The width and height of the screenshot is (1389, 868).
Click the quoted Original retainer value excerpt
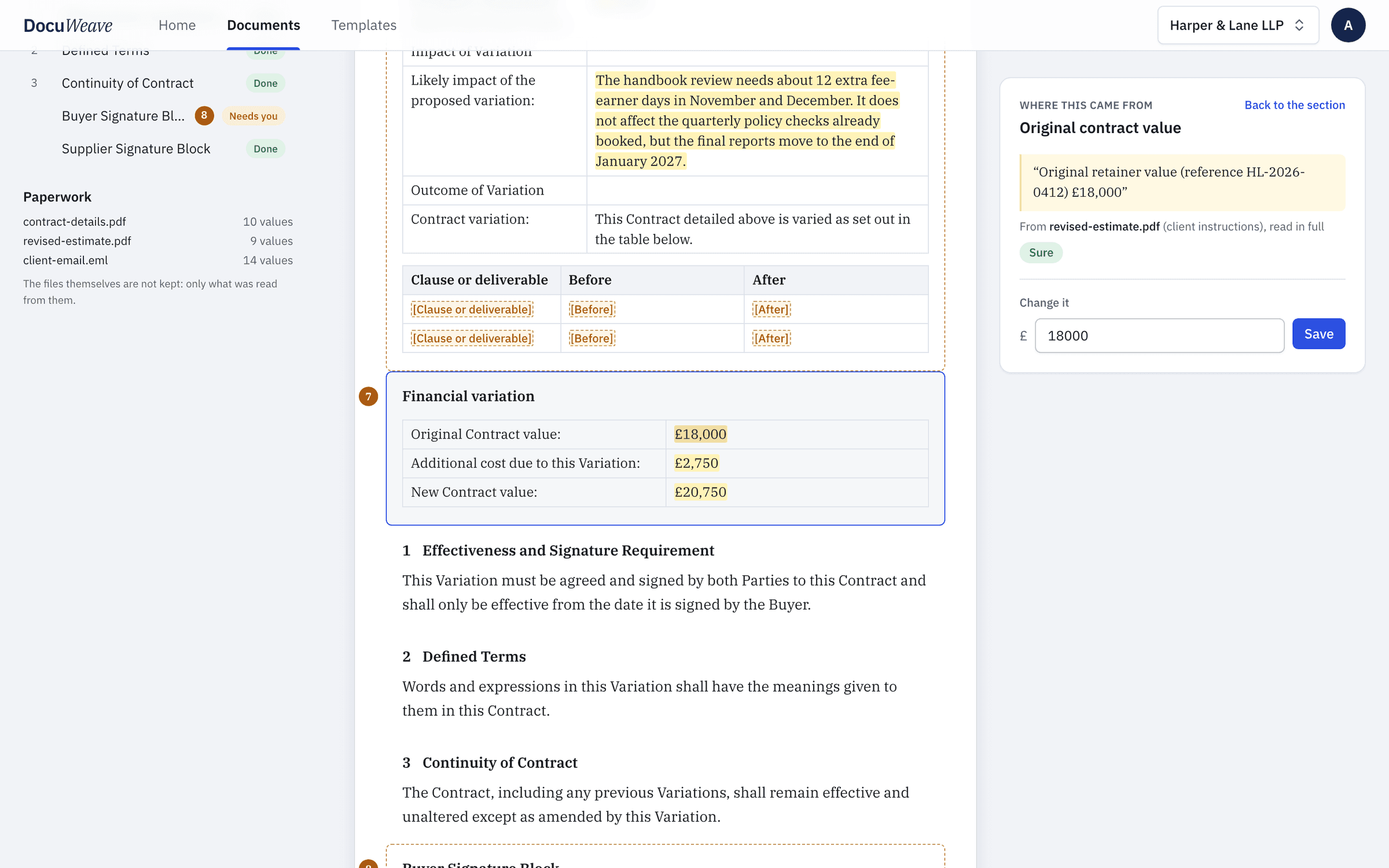pos(1182,182)
